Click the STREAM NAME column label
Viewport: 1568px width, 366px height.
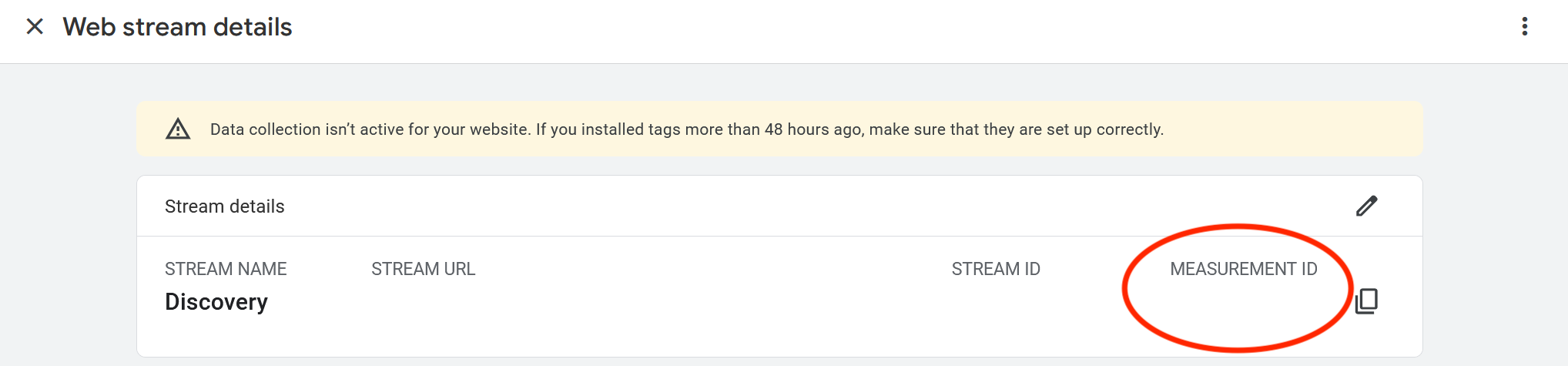coord(226,269)
